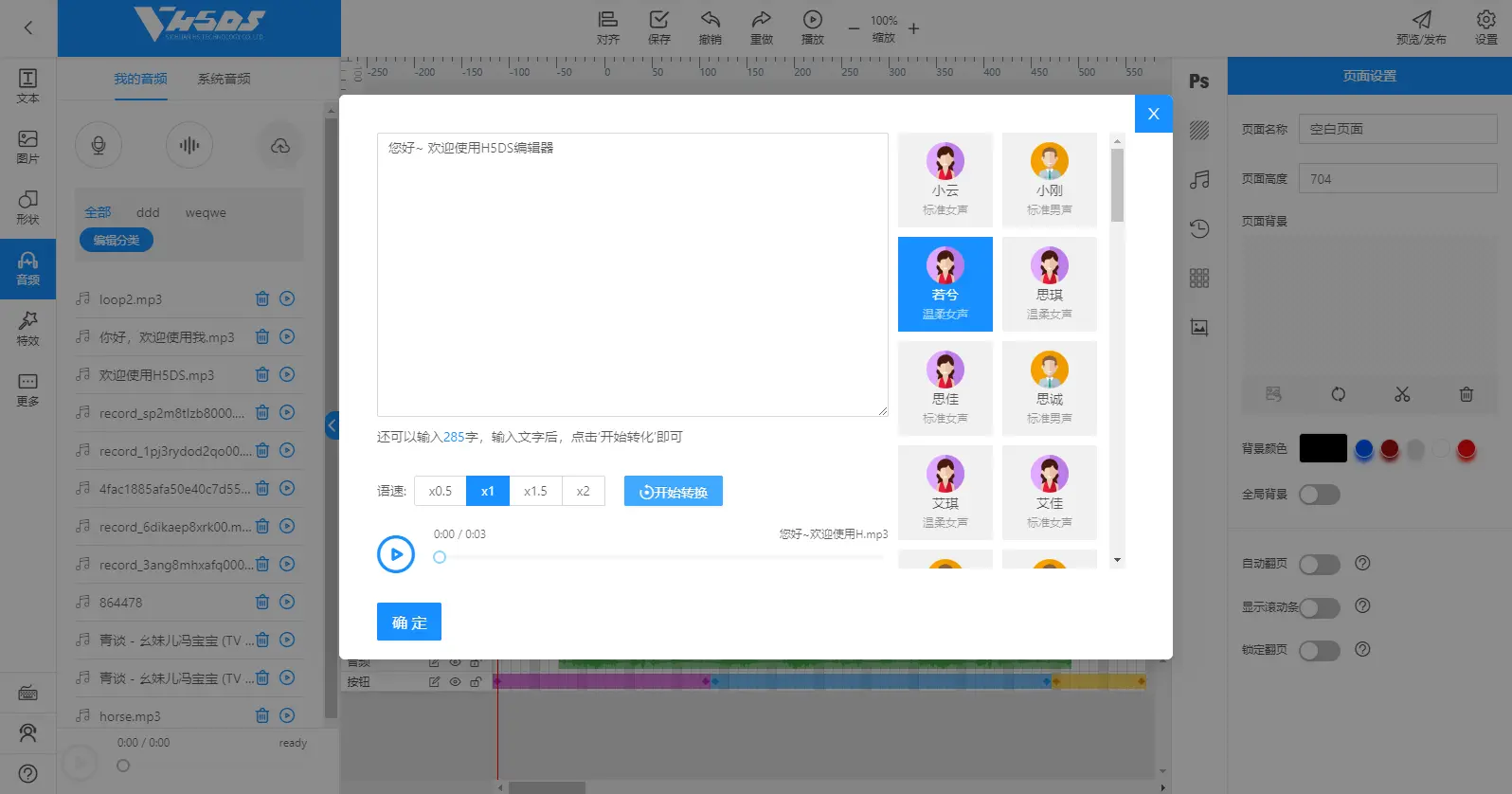Click the music note icon in right strip
The image size is (1512, 794).
click(1199, 179)
